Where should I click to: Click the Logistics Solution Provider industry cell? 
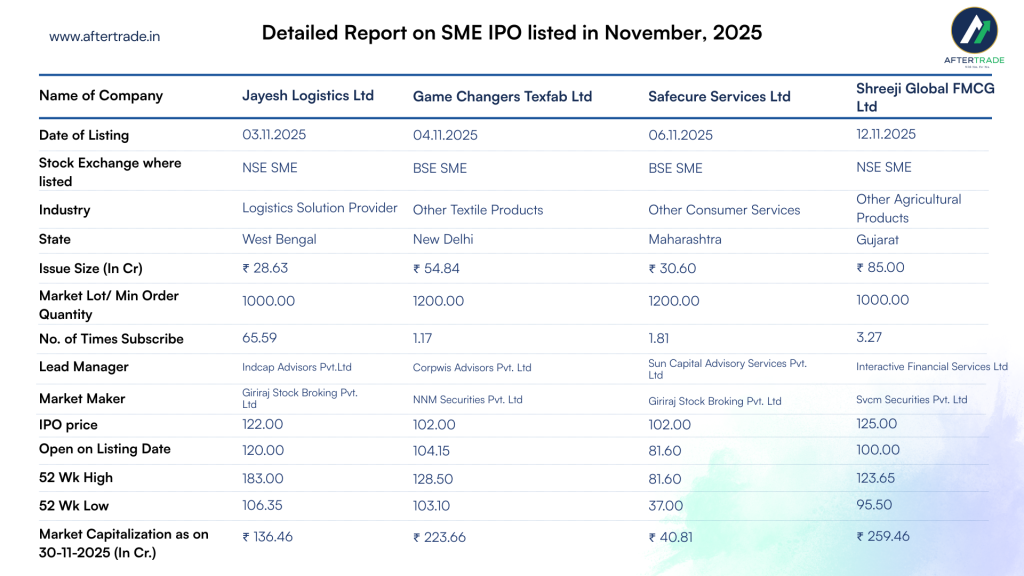click(319, 208)
